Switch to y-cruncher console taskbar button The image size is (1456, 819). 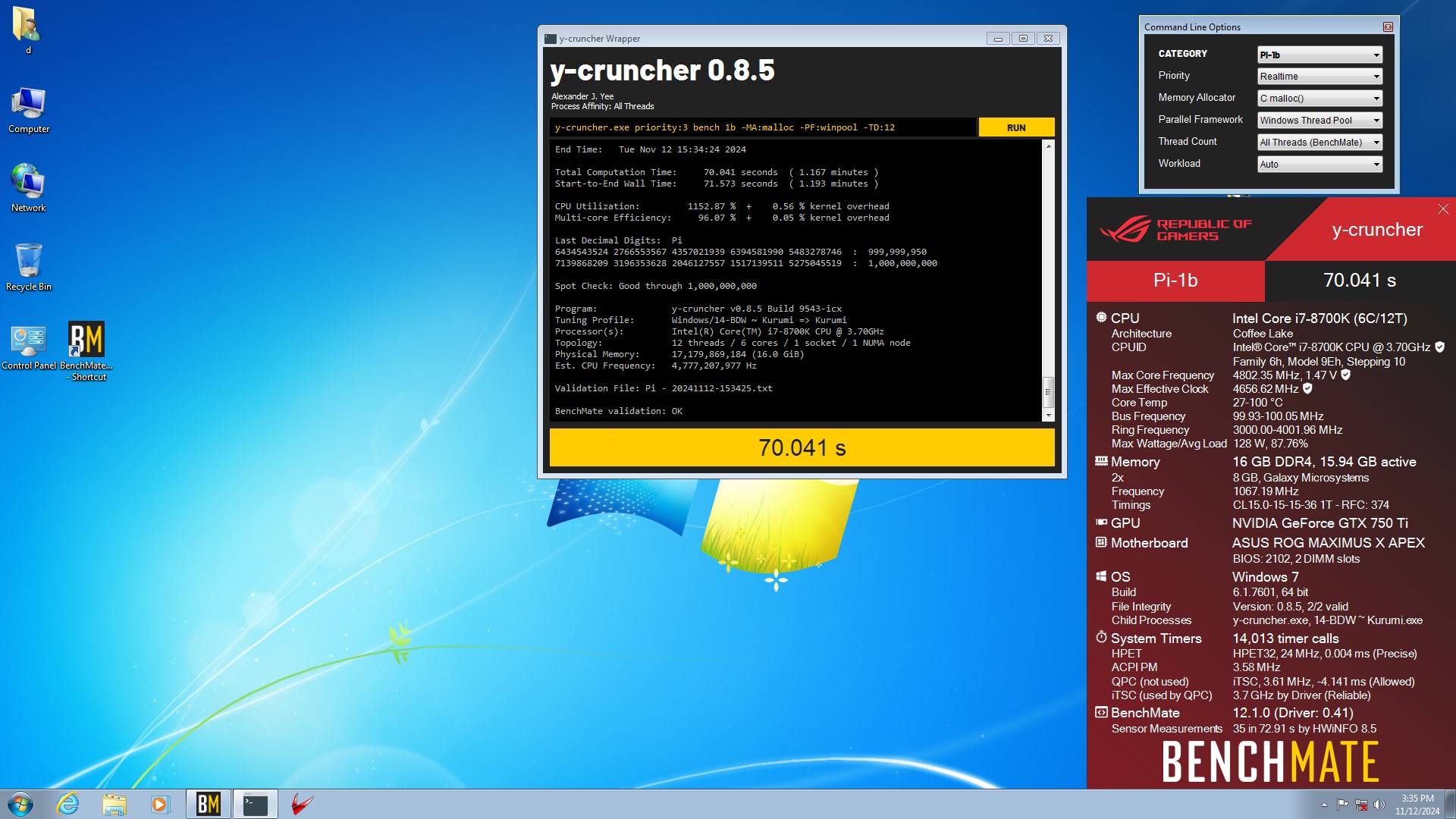(256, 804)
